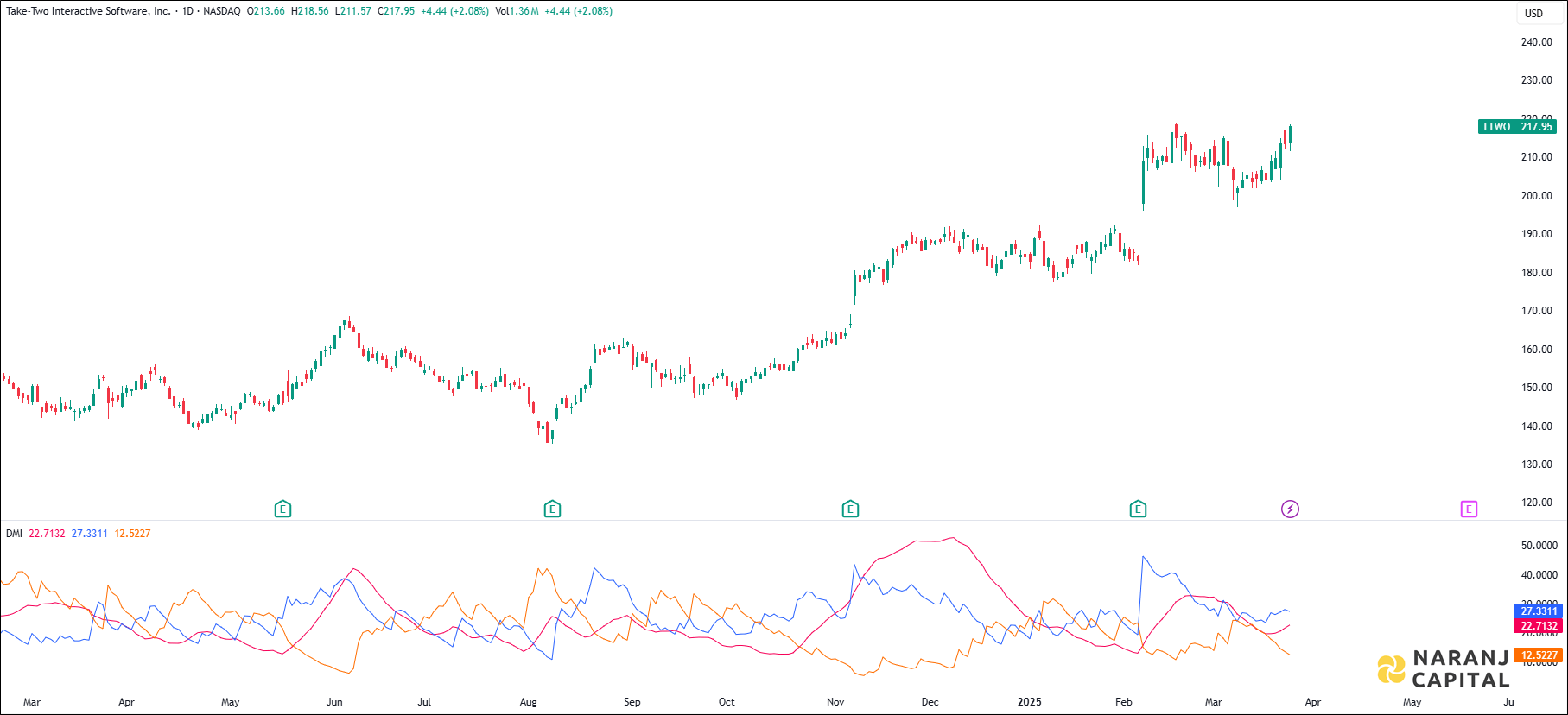Open the earnings marker near November

click(x=850, y=509)
